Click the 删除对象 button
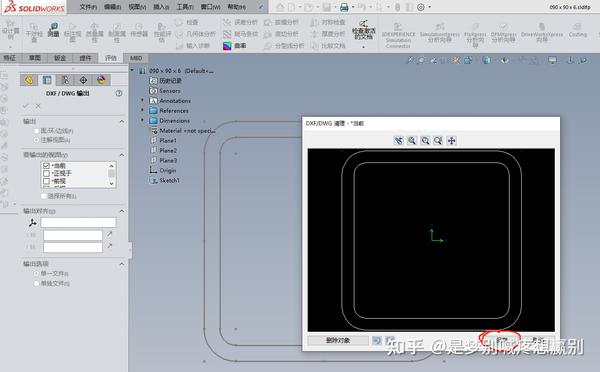 [x=338, y=340]
